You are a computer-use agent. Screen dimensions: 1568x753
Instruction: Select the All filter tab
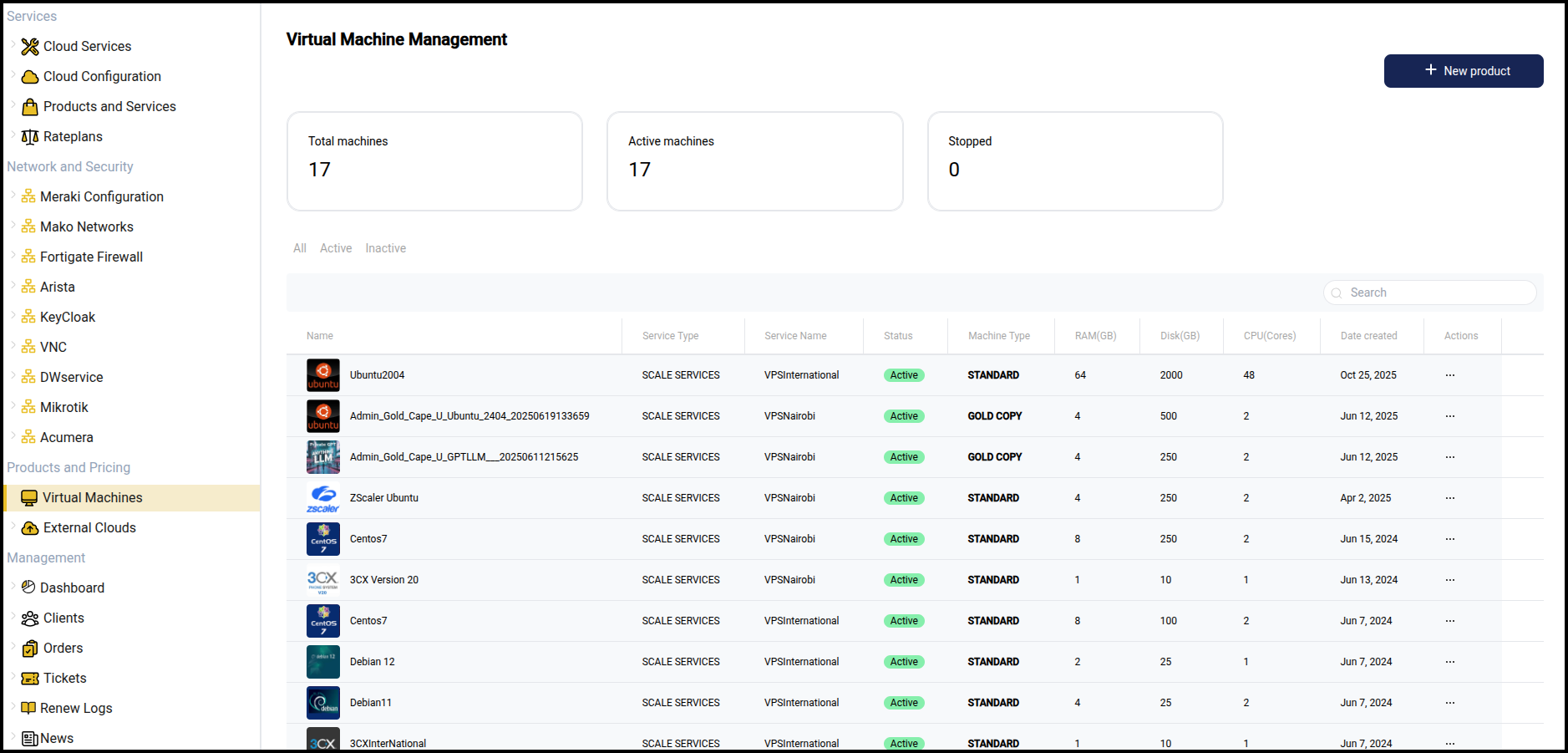pos(300,248)
